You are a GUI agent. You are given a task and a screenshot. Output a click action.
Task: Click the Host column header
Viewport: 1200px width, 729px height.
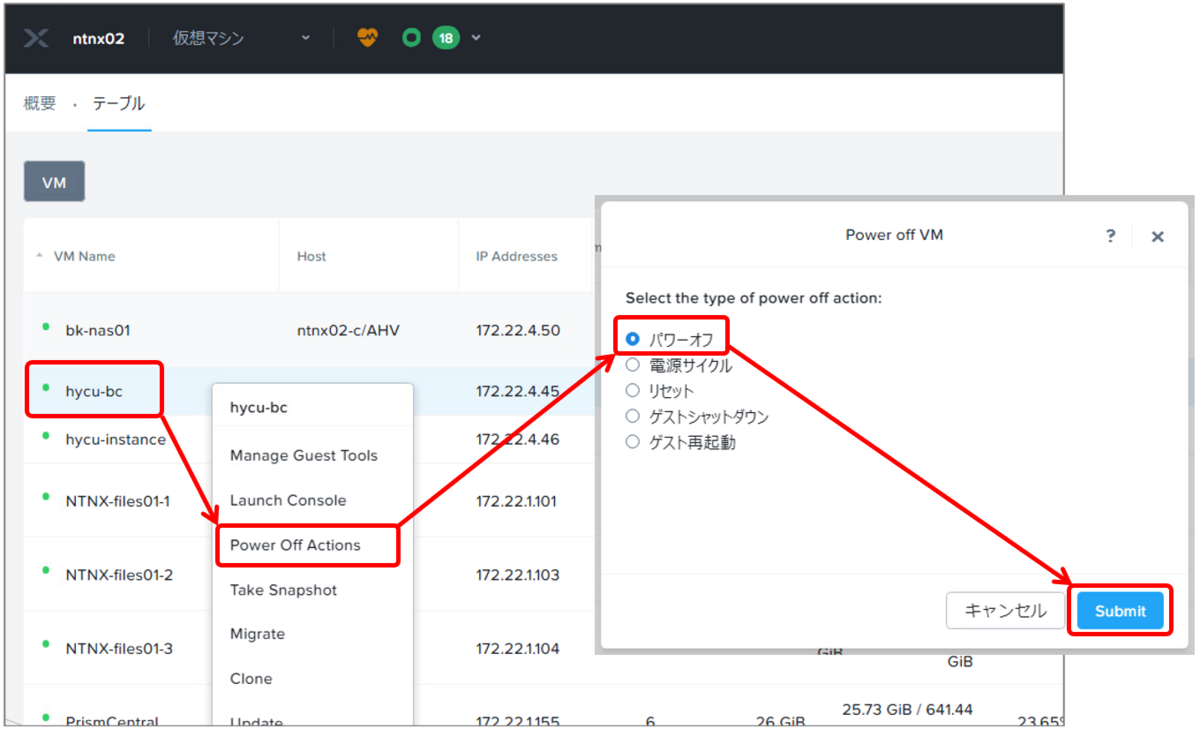pos(311,256)
